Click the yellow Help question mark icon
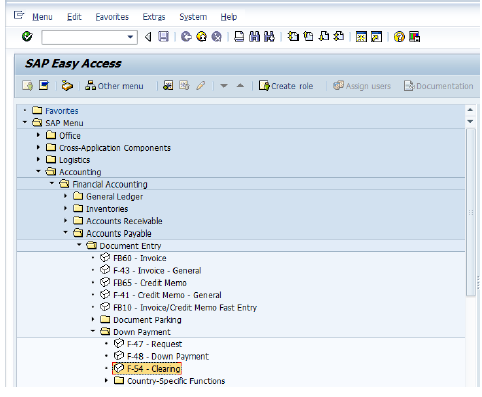 [399, 37]
